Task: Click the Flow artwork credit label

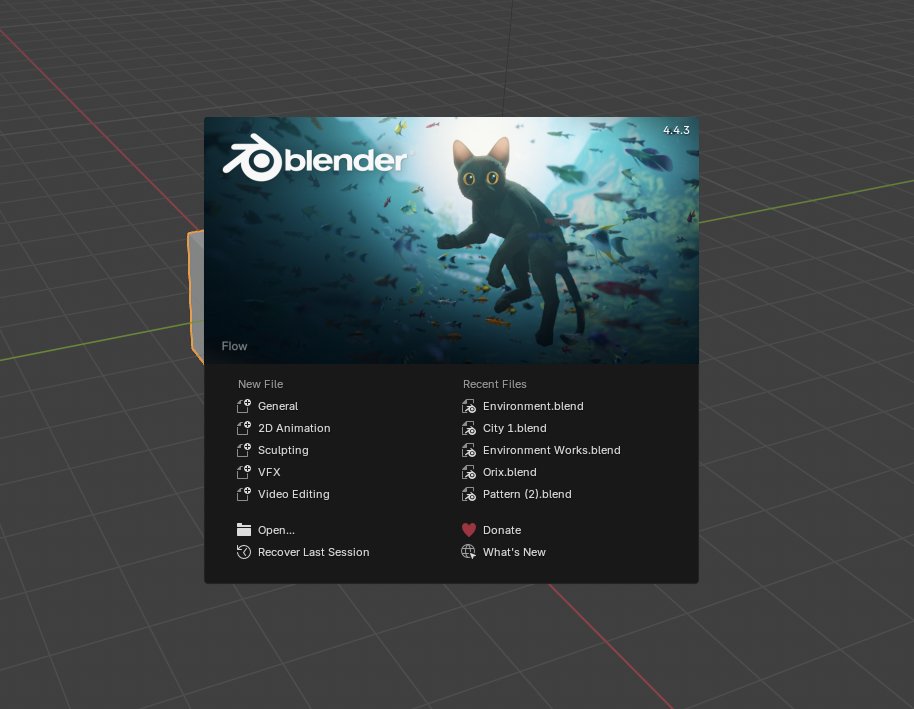Action: [x=234, y=346]
